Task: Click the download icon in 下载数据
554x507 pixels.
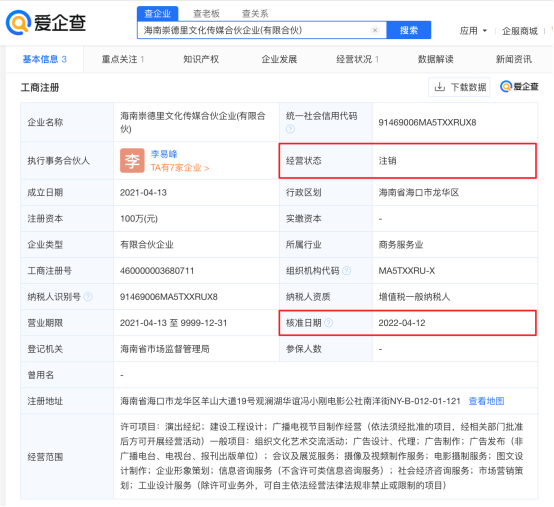Action: pos(440,87)
